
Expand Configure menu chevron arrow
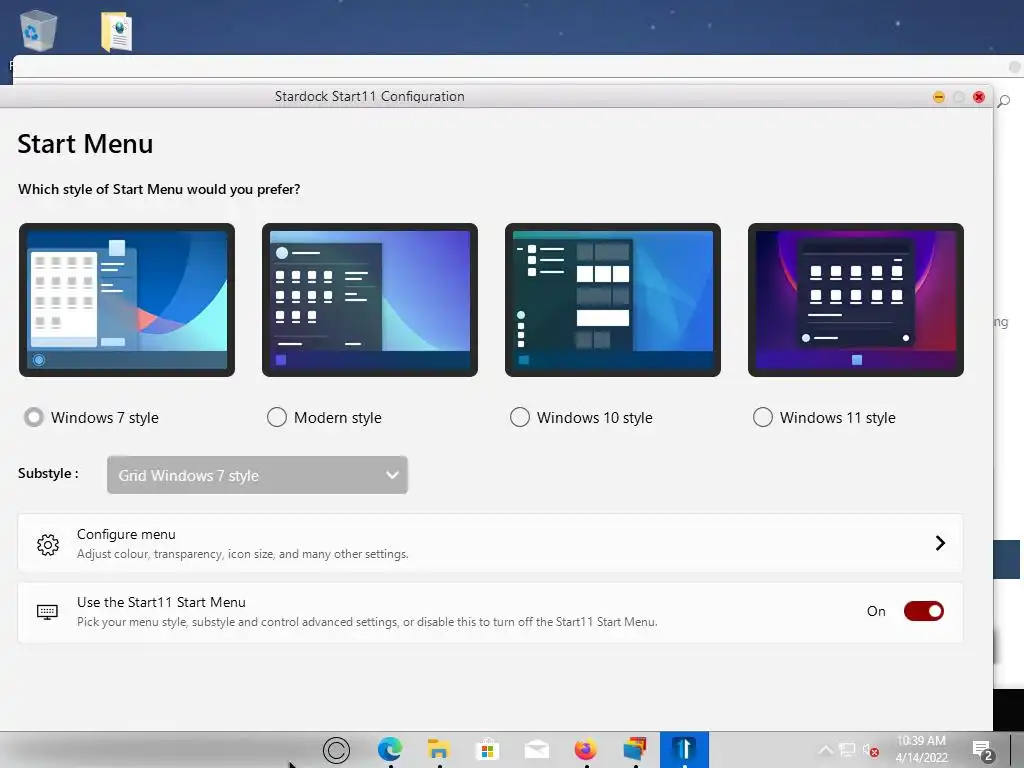[x=940, y=543]
